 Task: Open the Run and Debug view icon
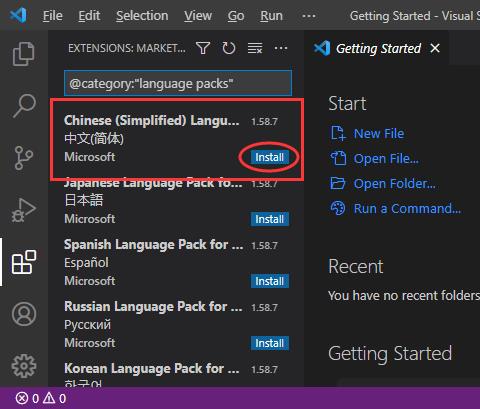[23, 210]
